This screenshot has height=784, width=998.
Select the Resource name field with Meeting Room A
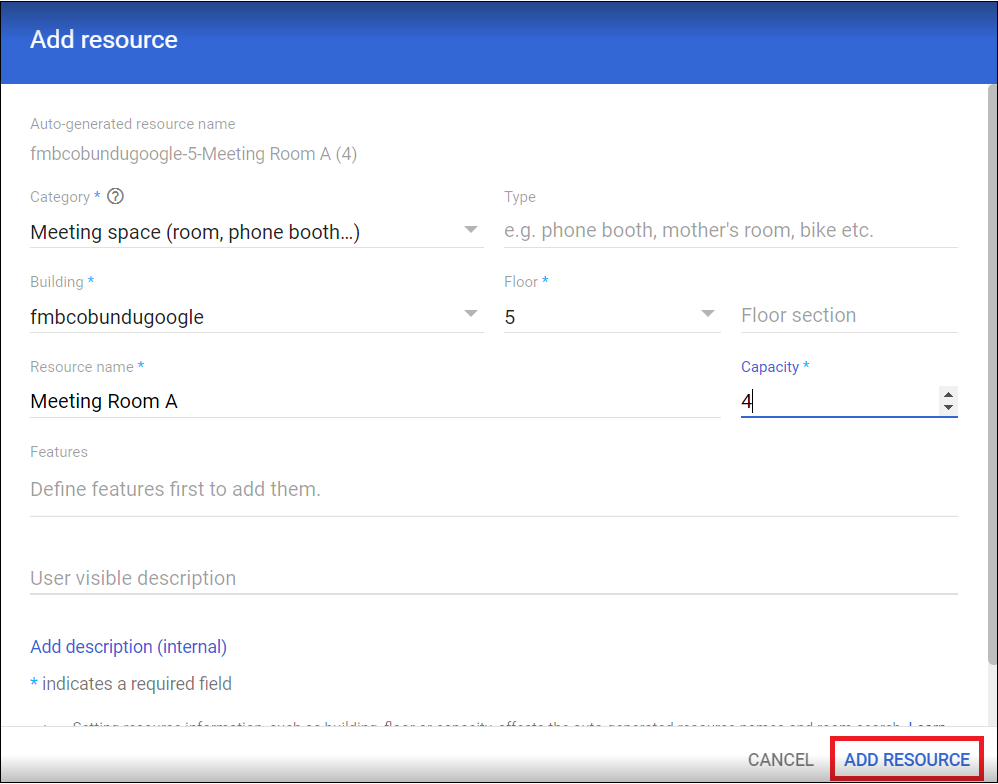coord(375,401)
